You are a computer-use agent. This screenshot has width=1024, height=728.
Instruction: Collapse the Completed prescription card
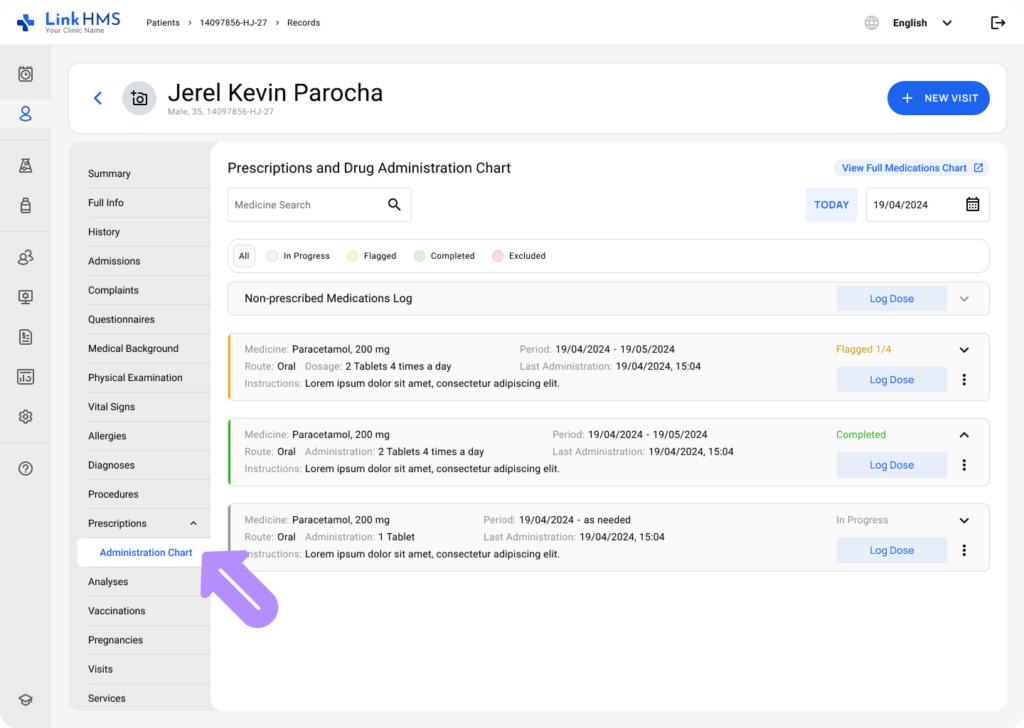(x=964, y=435)
